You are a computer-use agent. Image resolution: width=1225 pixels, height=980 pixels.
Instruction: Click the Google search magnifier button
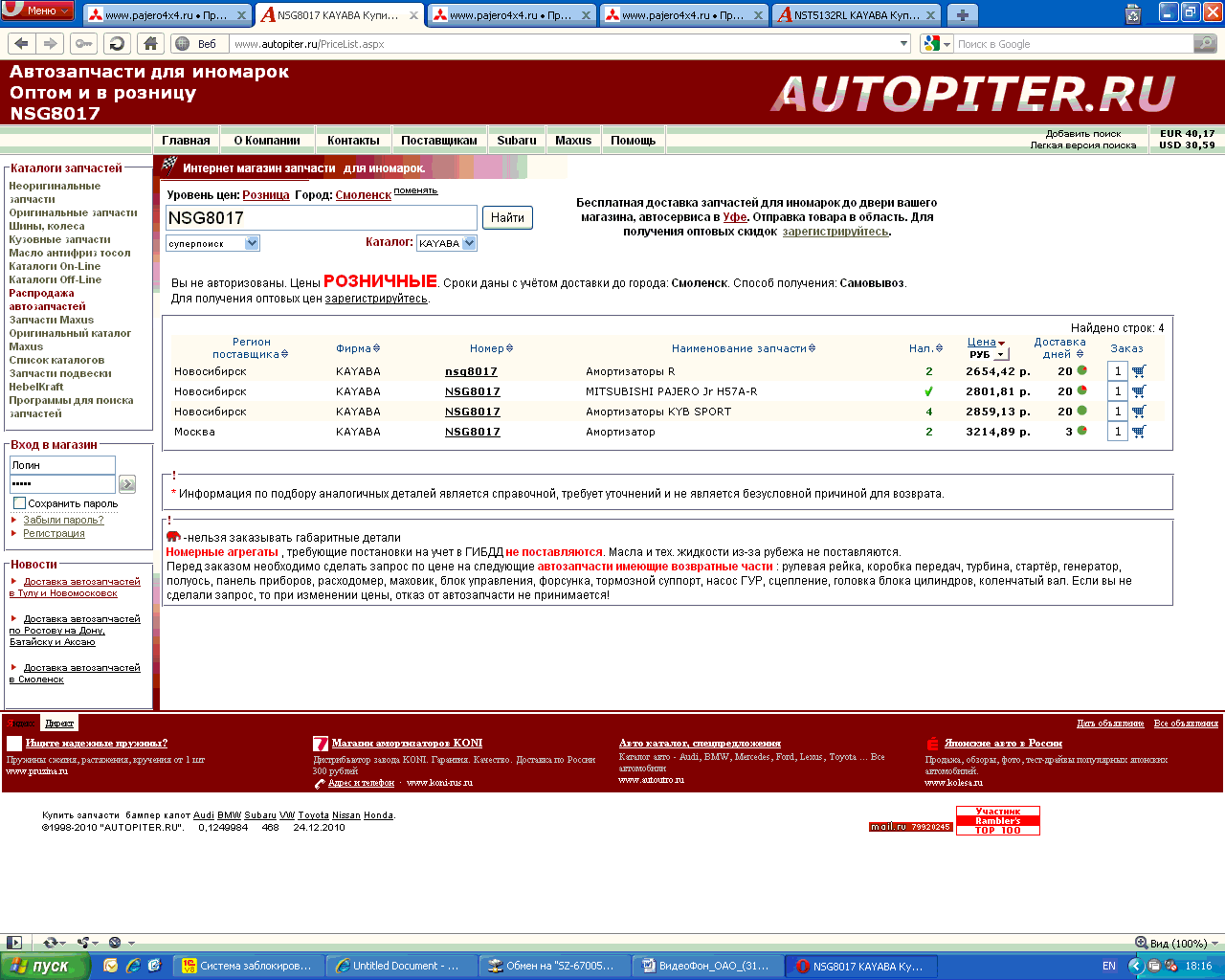click(x=1205, y=43)
